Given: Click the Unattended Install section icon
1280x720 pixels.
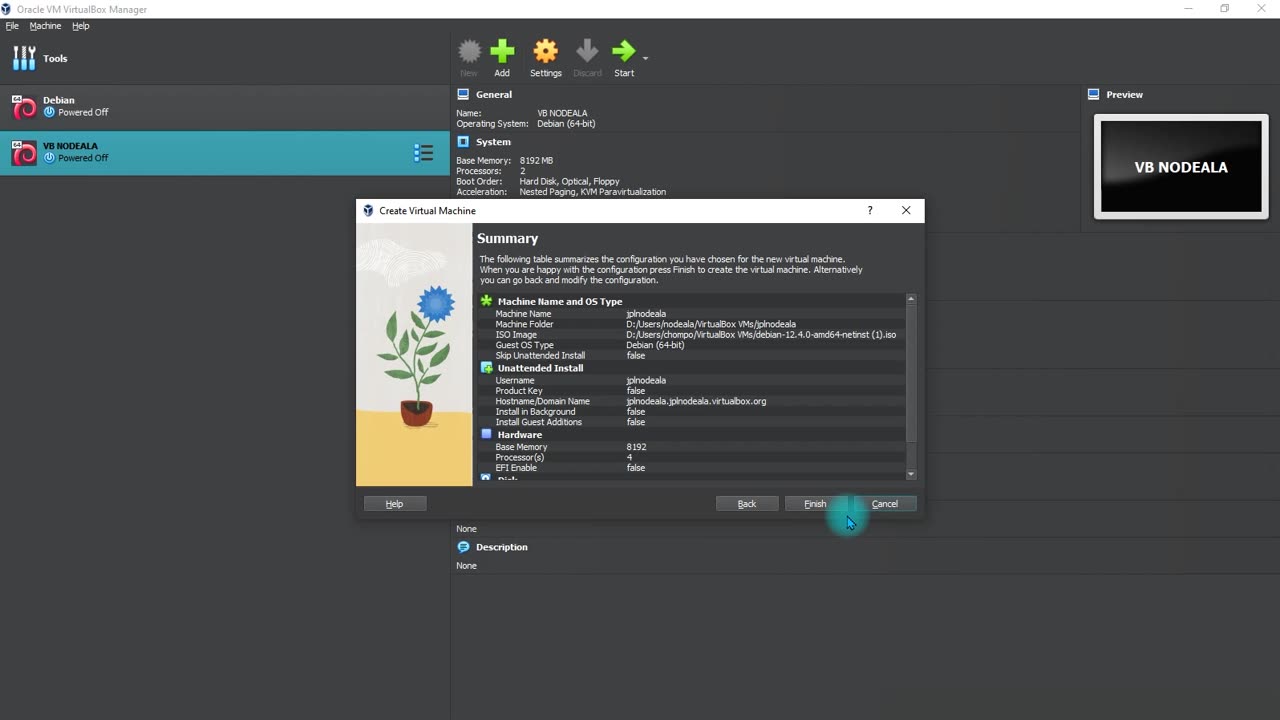Looking at the screenshot, I should click(x=486, y=368).
